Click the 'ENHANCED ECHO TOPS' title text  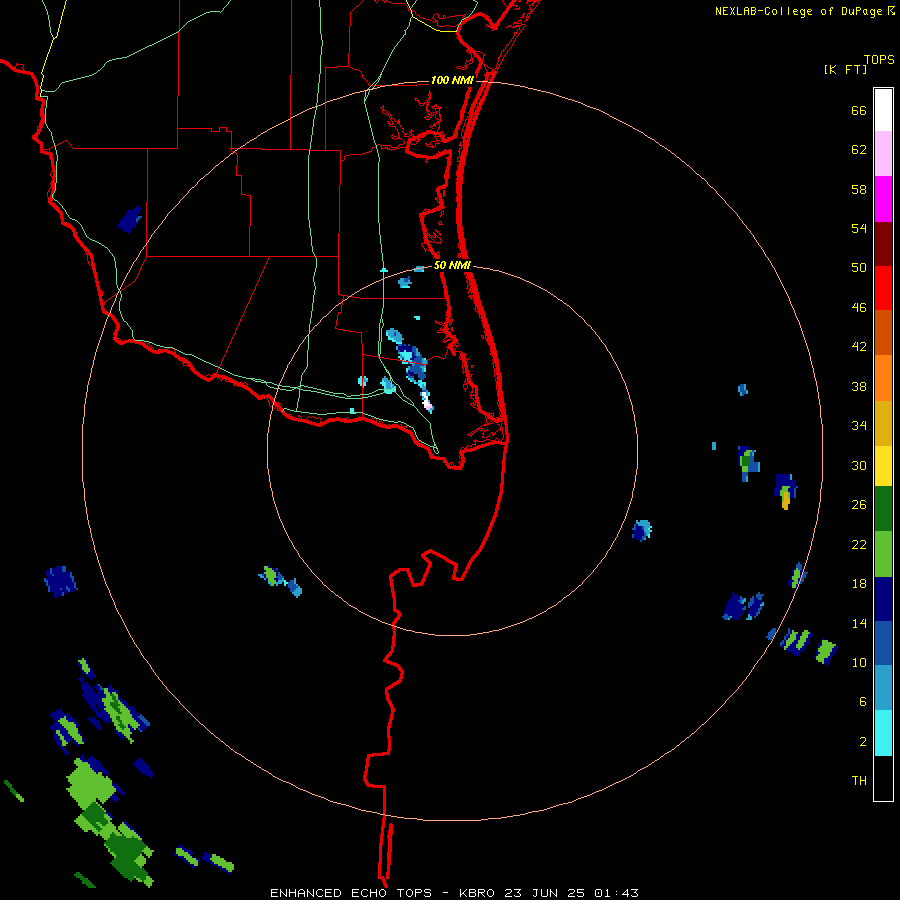[x=351, y=893]
